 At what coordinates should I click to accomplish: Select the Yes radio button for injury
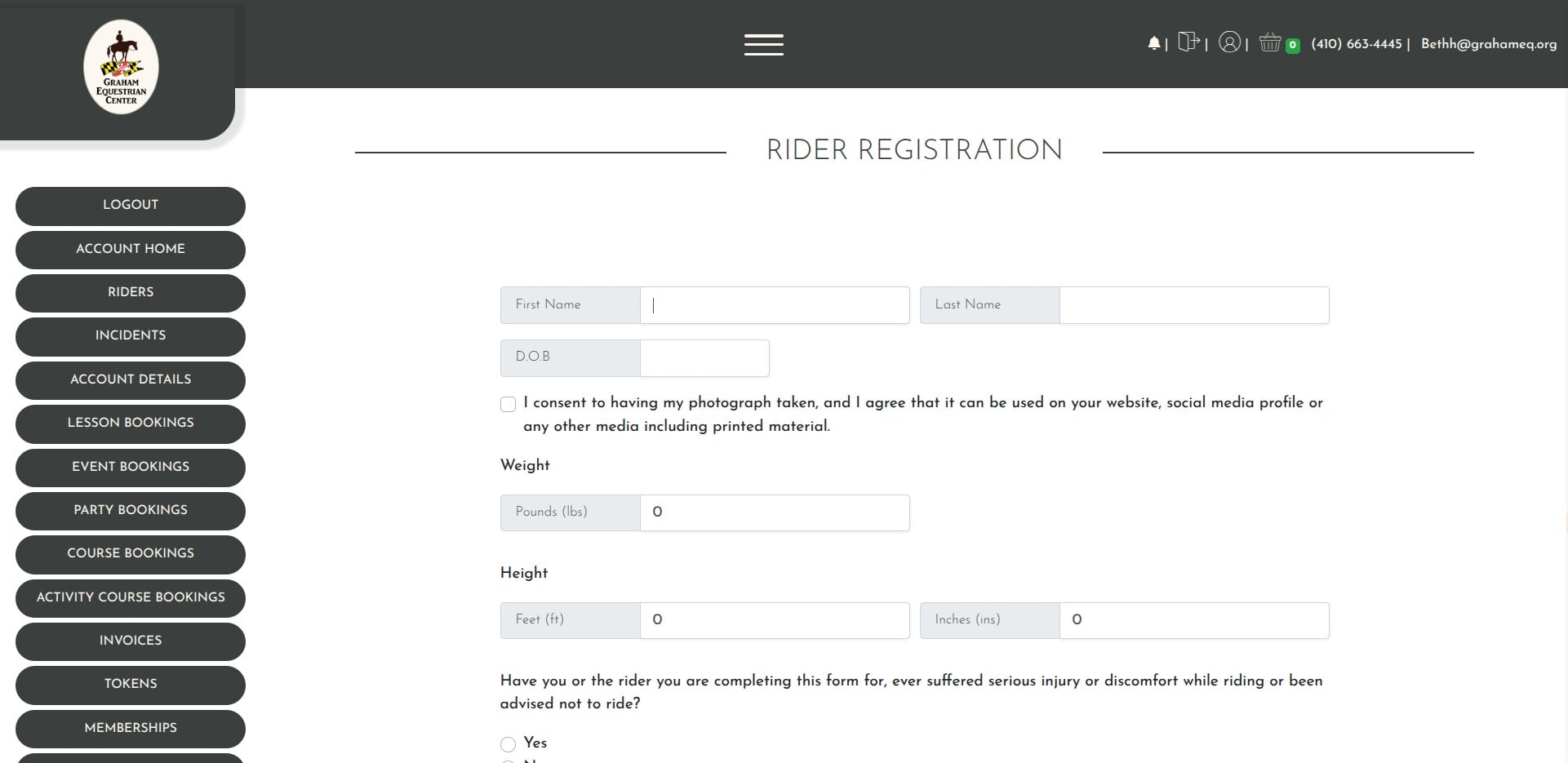509,743
